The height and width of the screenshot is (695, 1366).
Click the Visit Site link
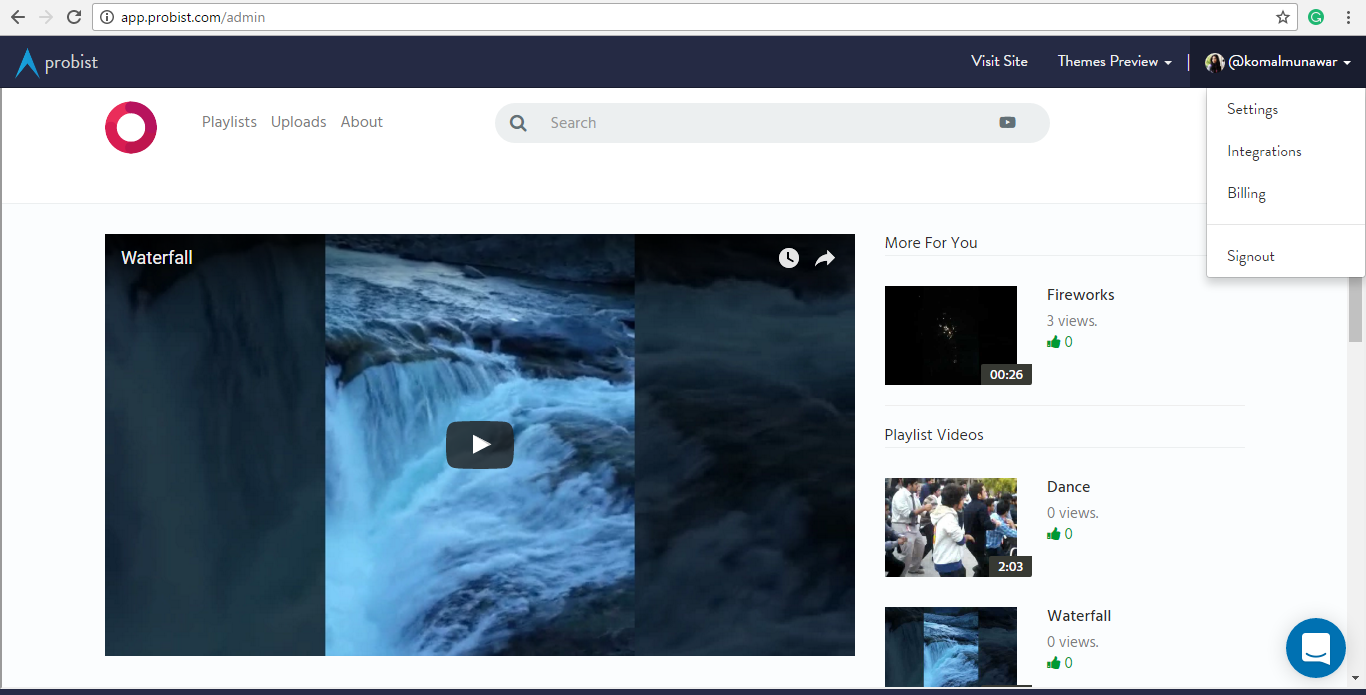pos(999,61)
